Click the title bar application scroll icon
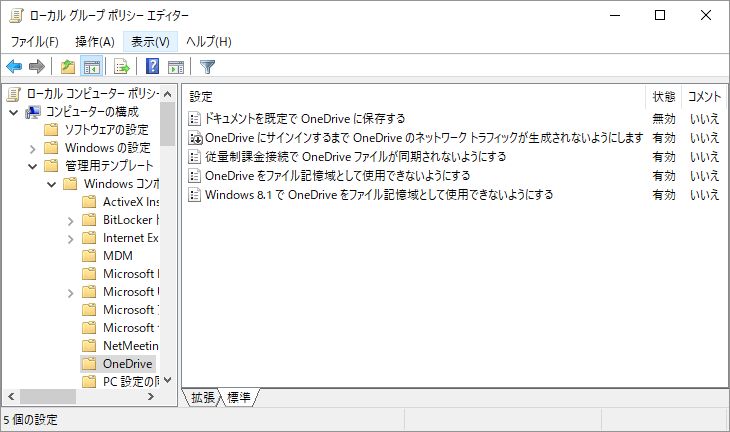 coord(16,15)
